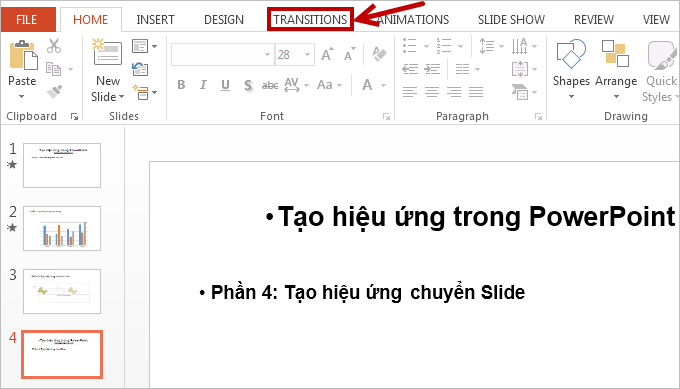Expand the Font Color dropdown arrow
Screen dimensions: 680x389
[x=383, y=85]
